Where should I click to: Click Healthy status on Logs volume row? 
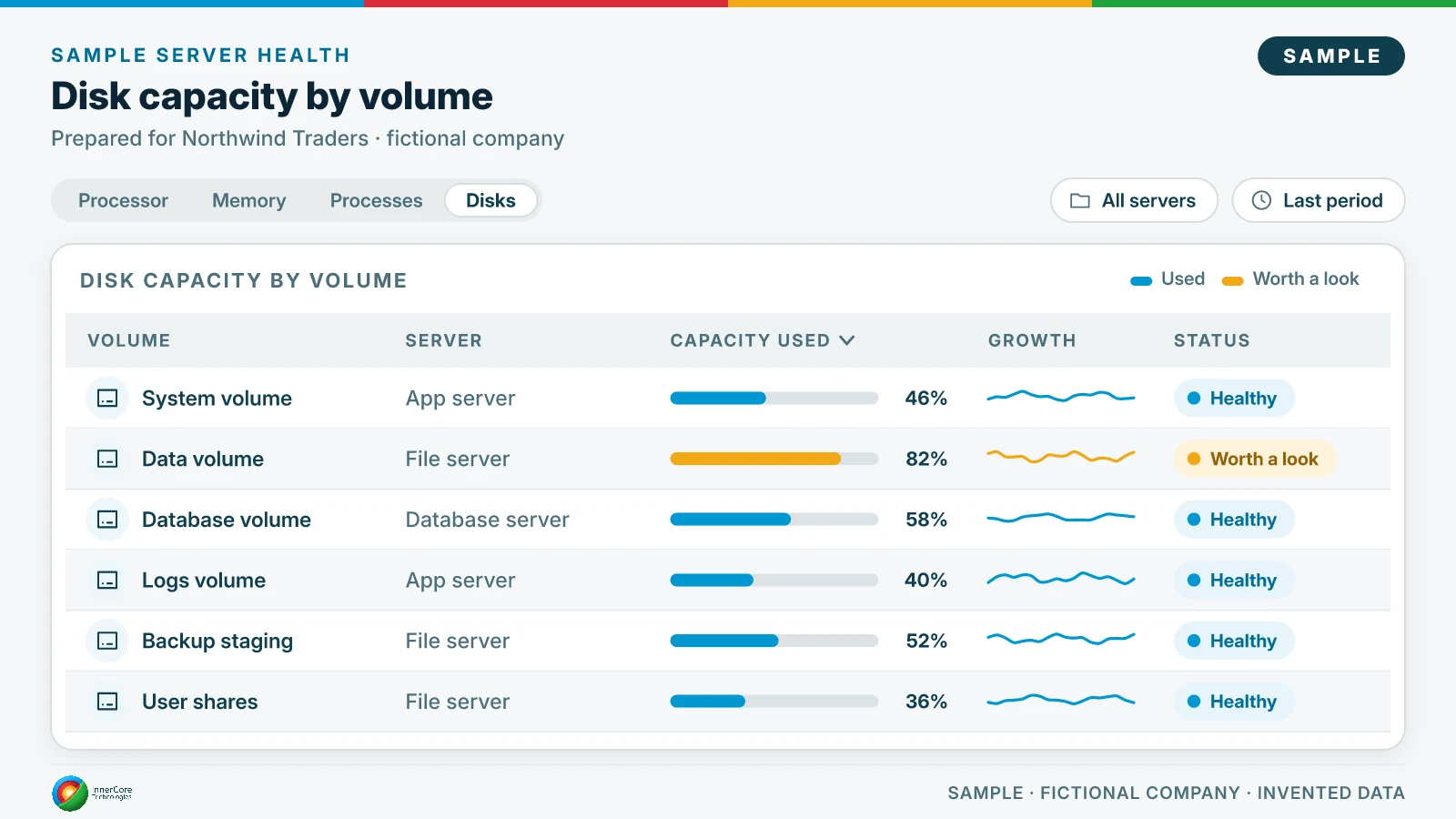click(x=1234, y=581)
